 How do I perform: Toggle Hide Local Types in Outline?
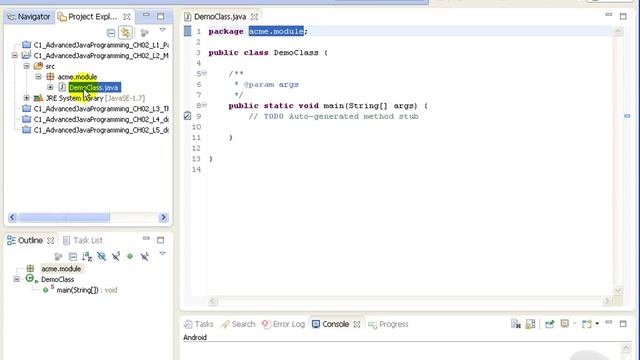click(x=144, y=256)
